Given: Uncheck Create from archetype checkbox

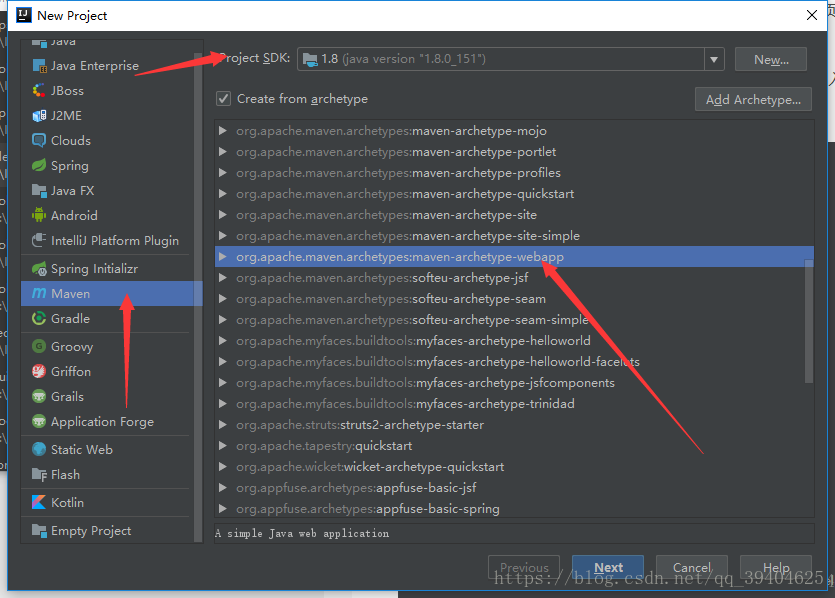Looking at the screenshot, I should 223,99.
